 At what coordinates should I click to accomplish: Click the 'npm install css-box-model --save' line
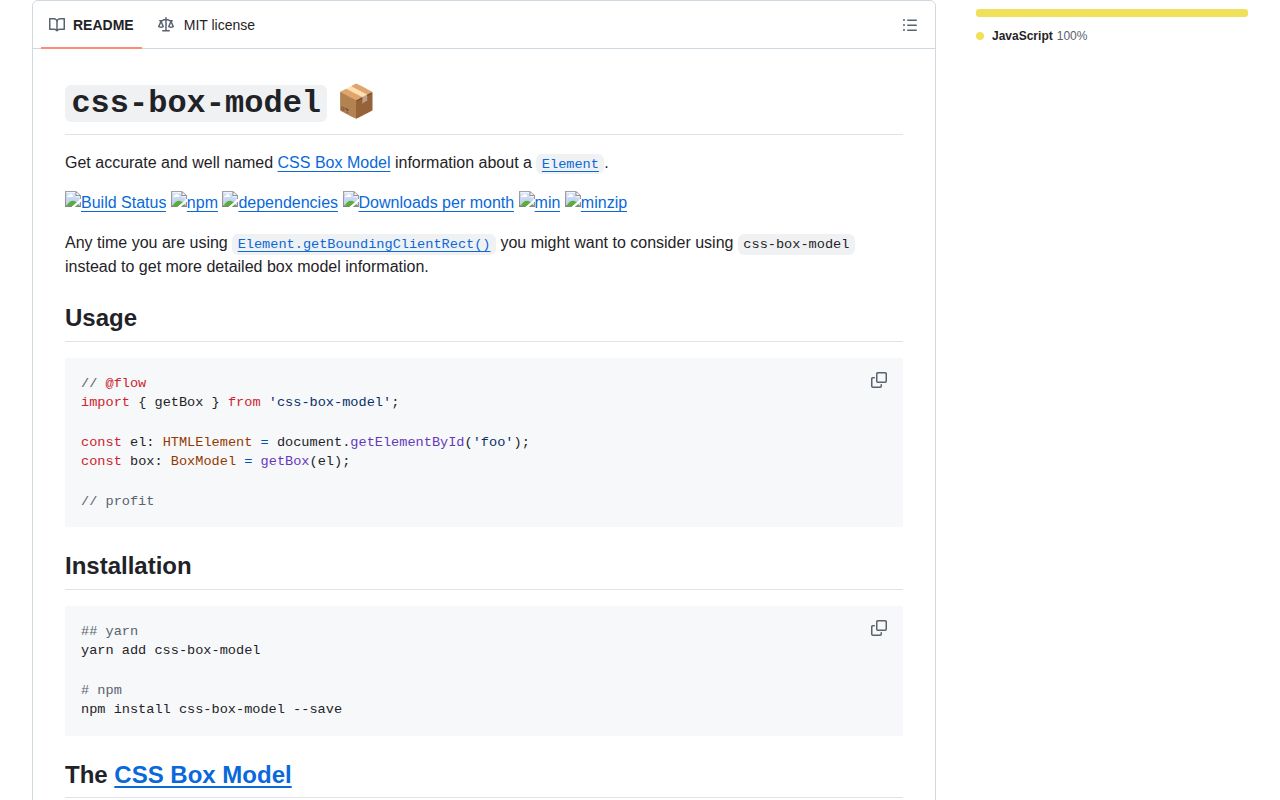click(x=212, y=709)
